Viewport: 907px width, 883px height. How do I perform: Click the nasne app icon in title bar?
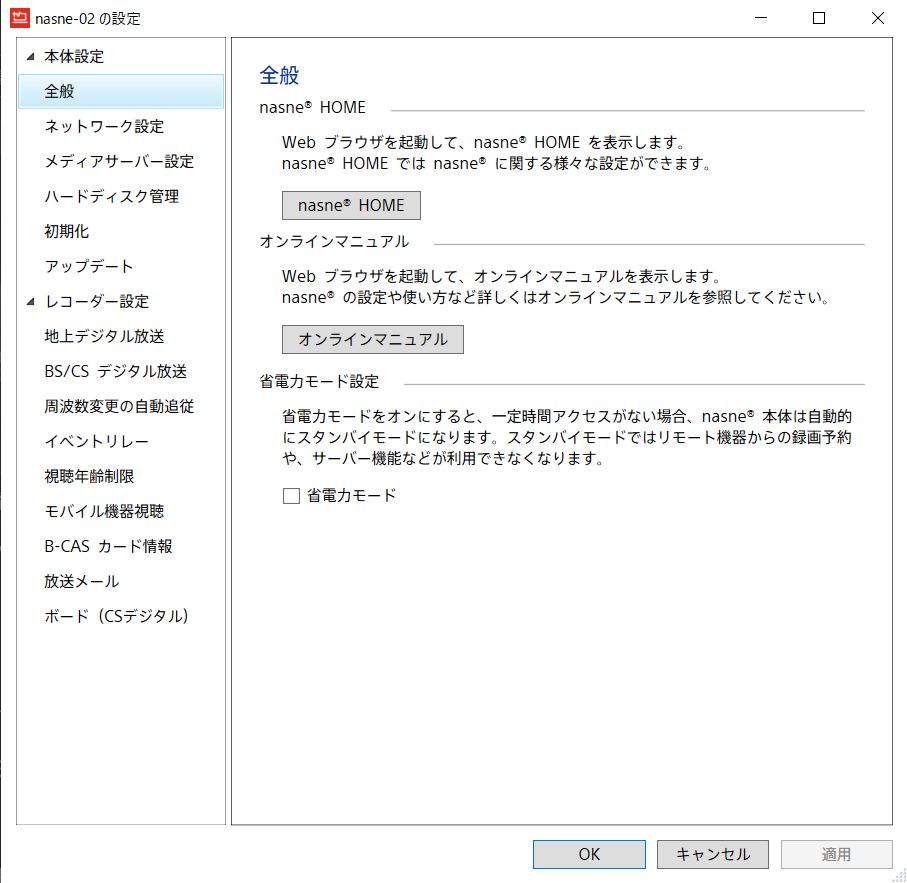pos(20,18)
